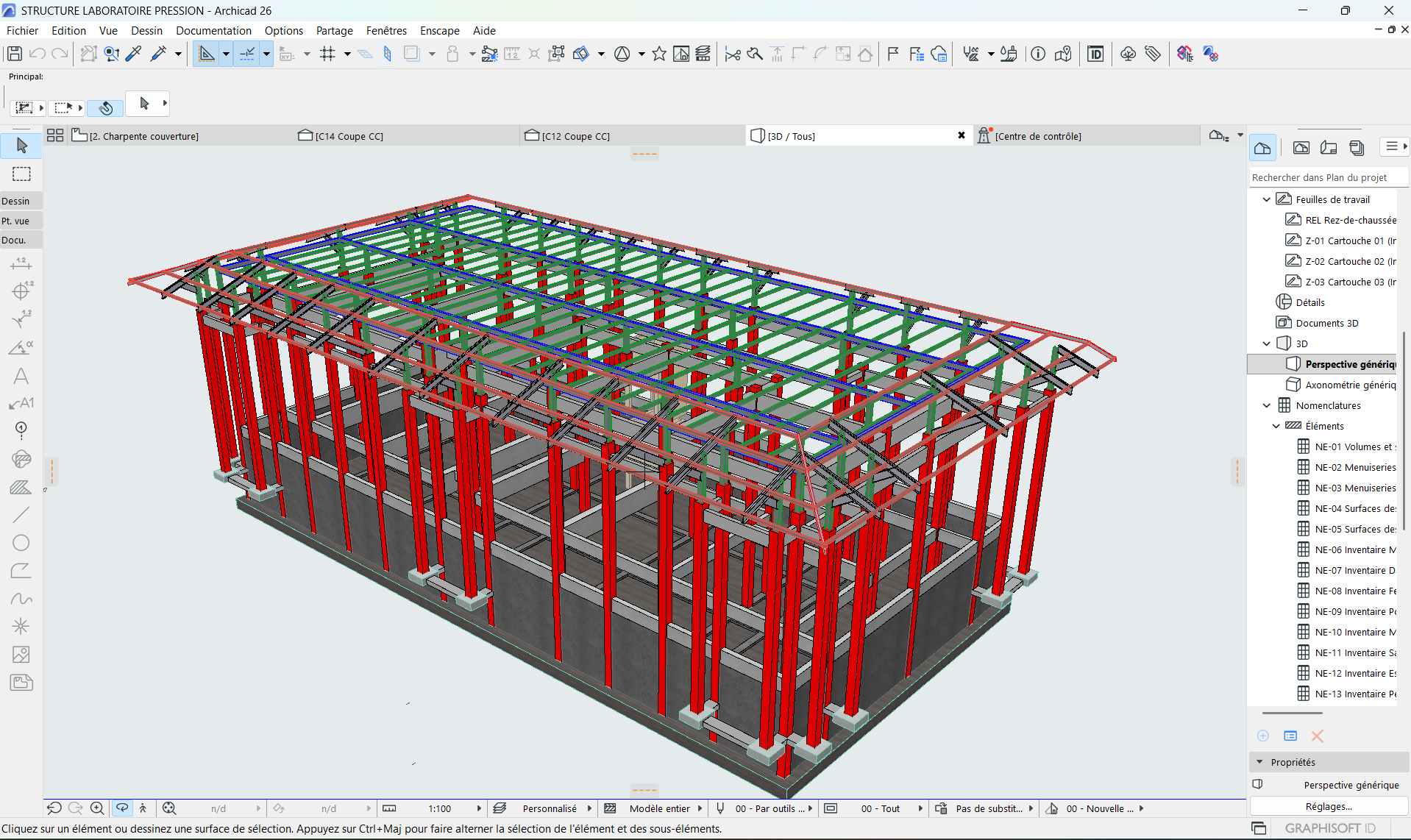Select the eyedropper pick-up parameters tool

[x=134, y=54]
